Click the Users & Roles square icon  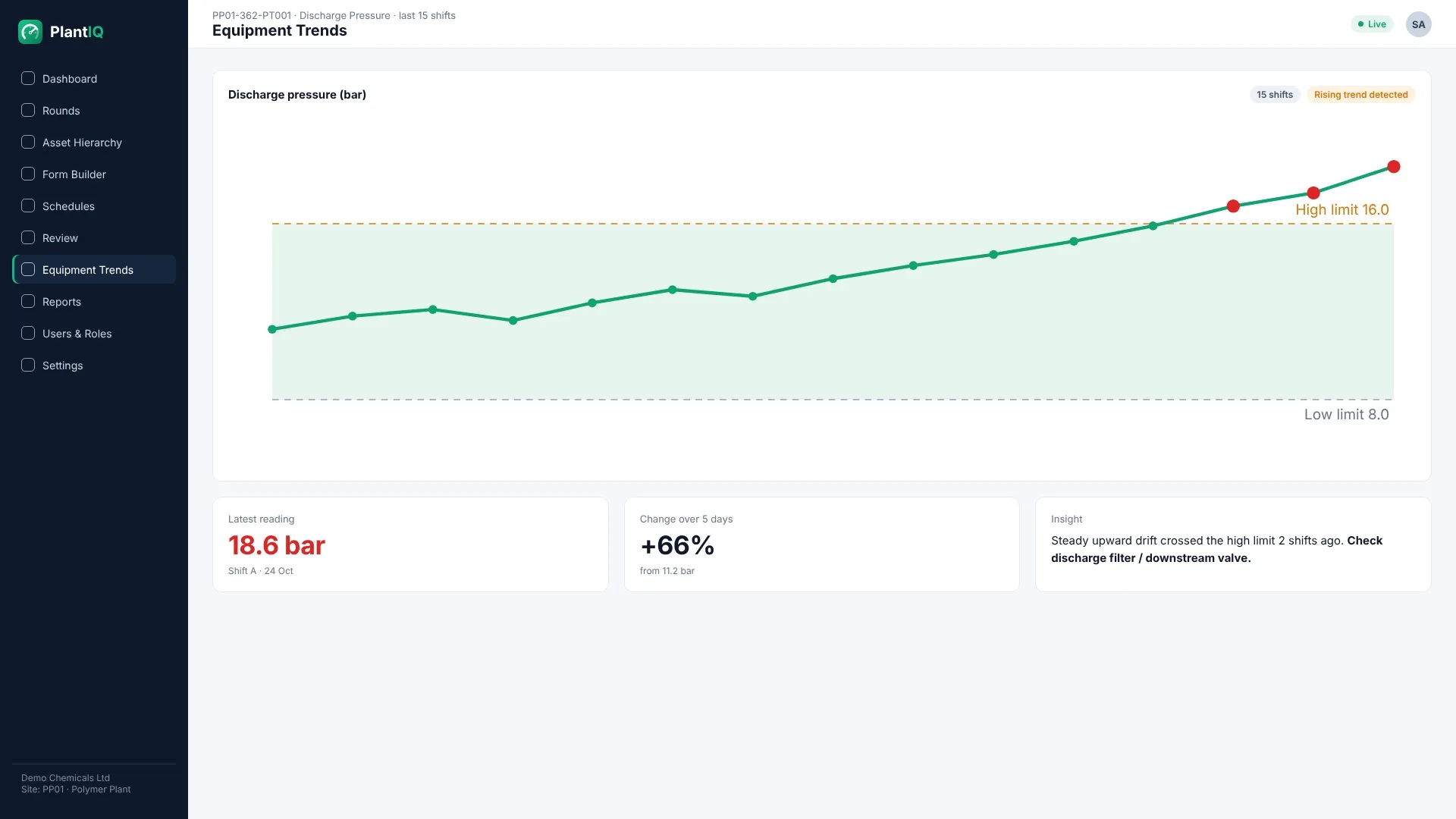click(x=28, y=333)
